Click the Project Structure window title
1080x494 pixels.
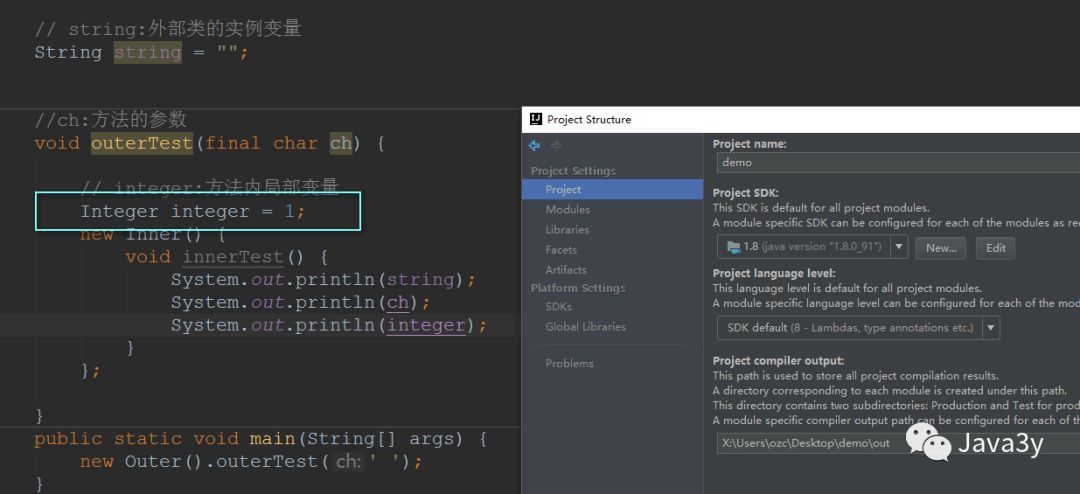pyautogui.click(x=589, y=119)
